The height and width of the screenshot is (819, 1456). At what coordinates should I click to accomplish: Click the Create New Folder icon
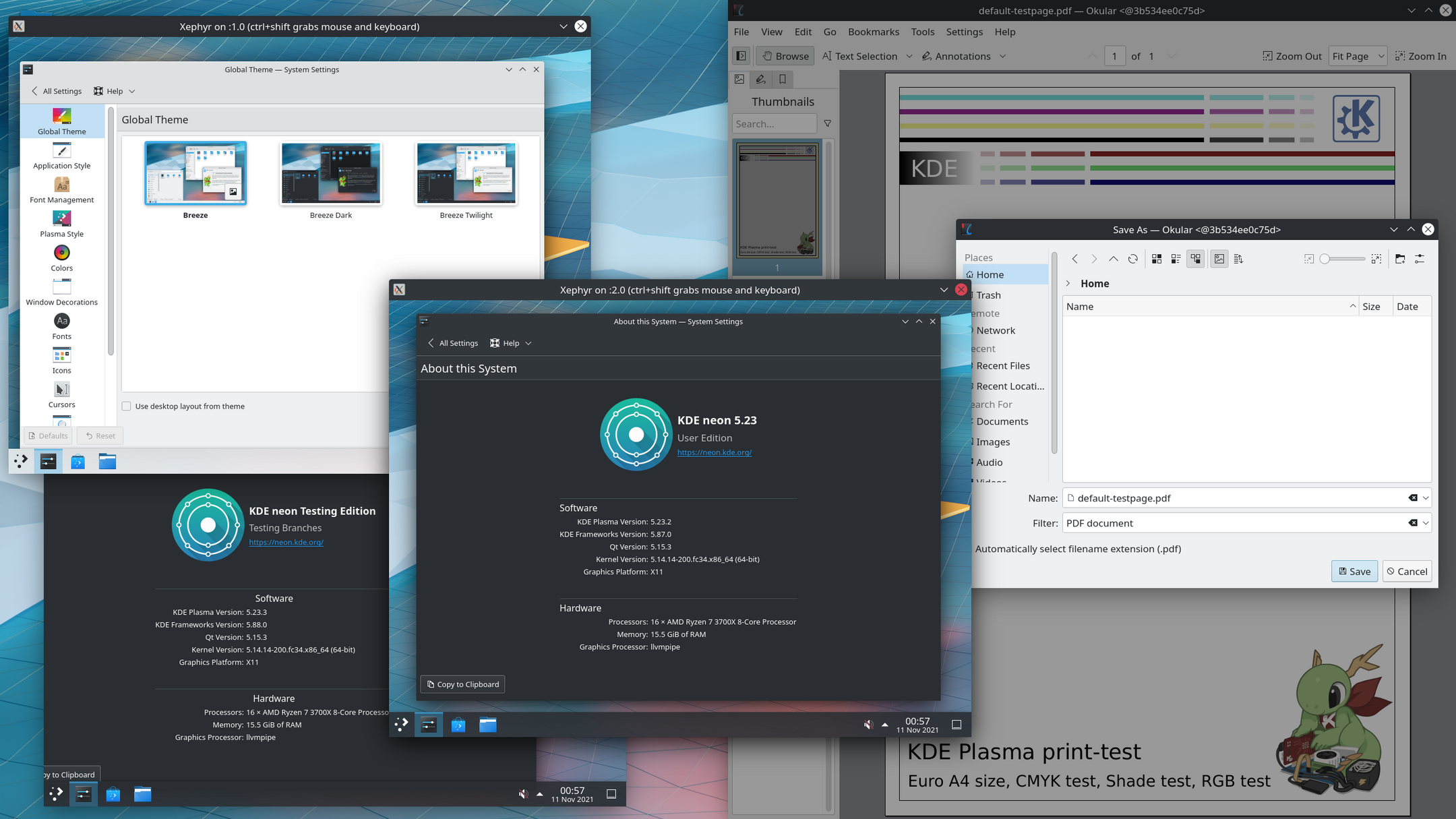(1400, 259)
